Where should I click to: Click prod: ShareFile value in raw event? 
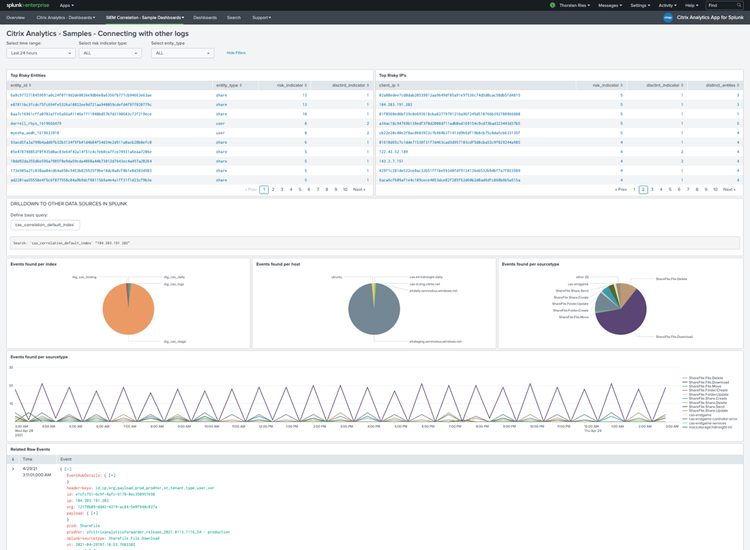(90, 526)
